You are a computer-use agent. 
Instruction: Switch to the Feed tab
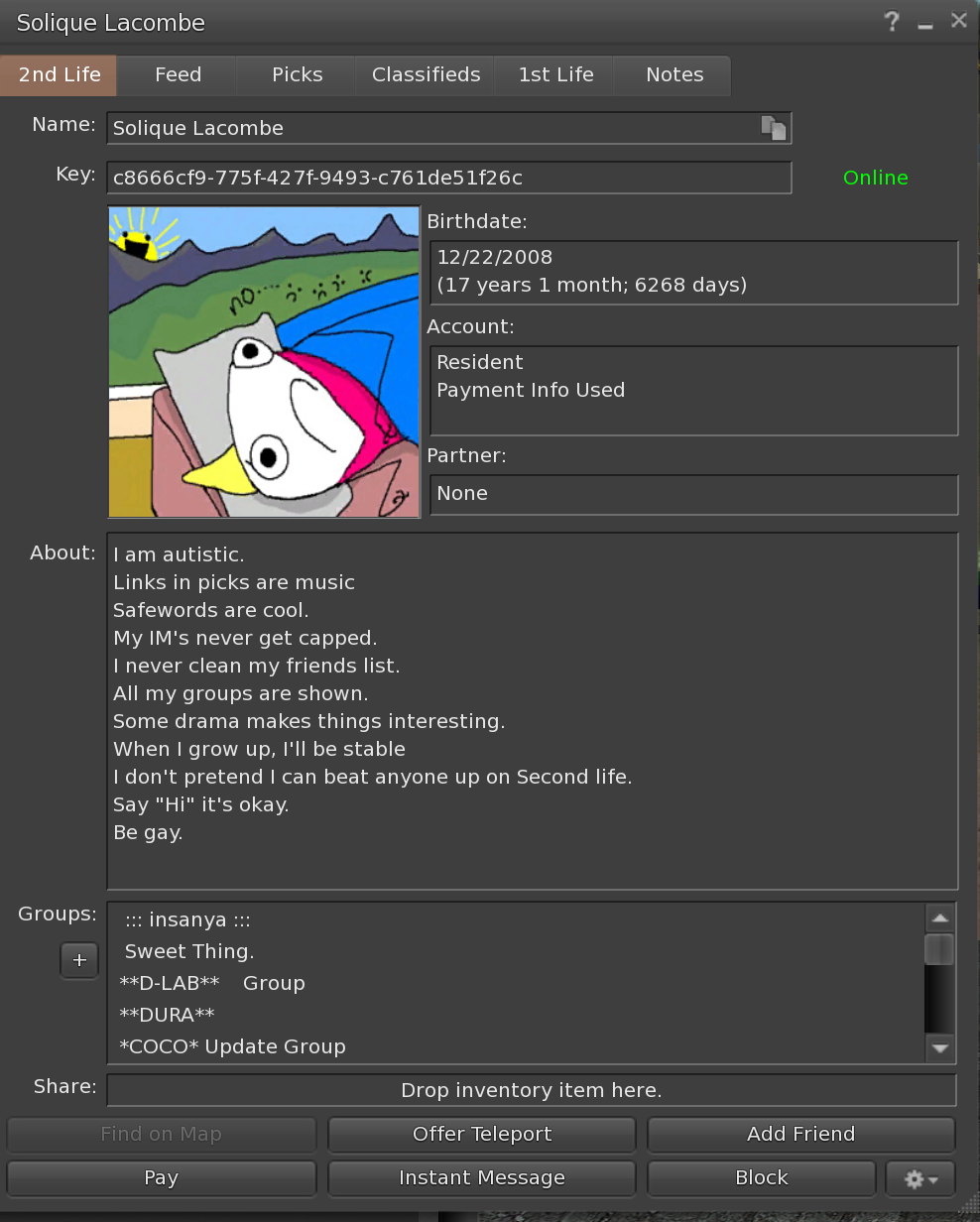point(178,75)
